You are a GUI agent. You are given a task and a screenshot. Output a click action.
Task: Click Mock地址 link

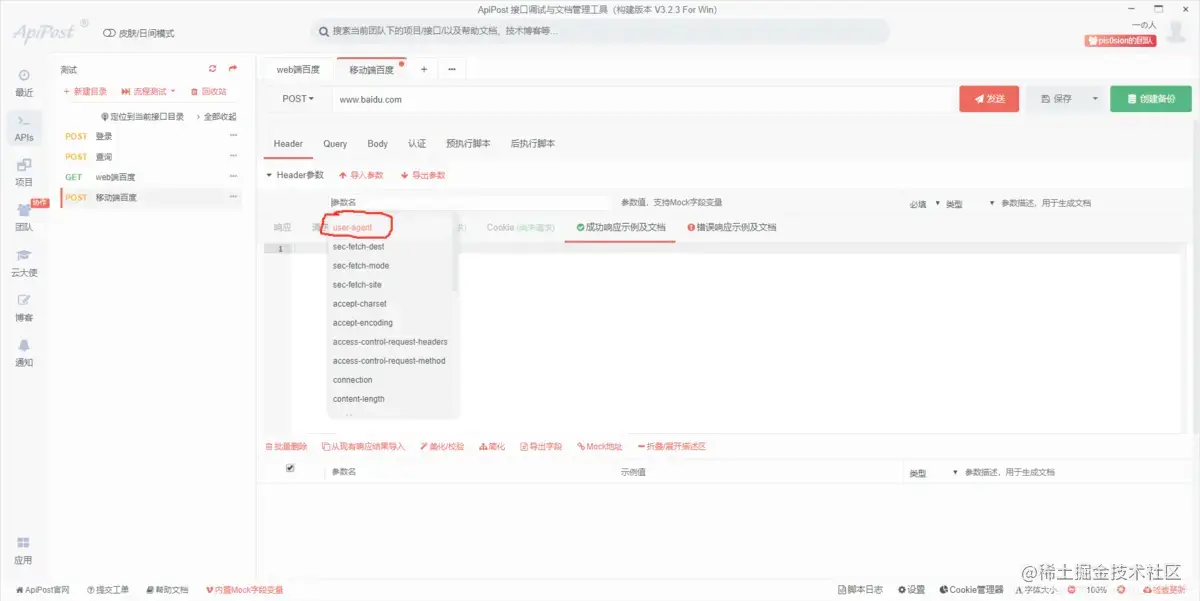click(599, 446)
